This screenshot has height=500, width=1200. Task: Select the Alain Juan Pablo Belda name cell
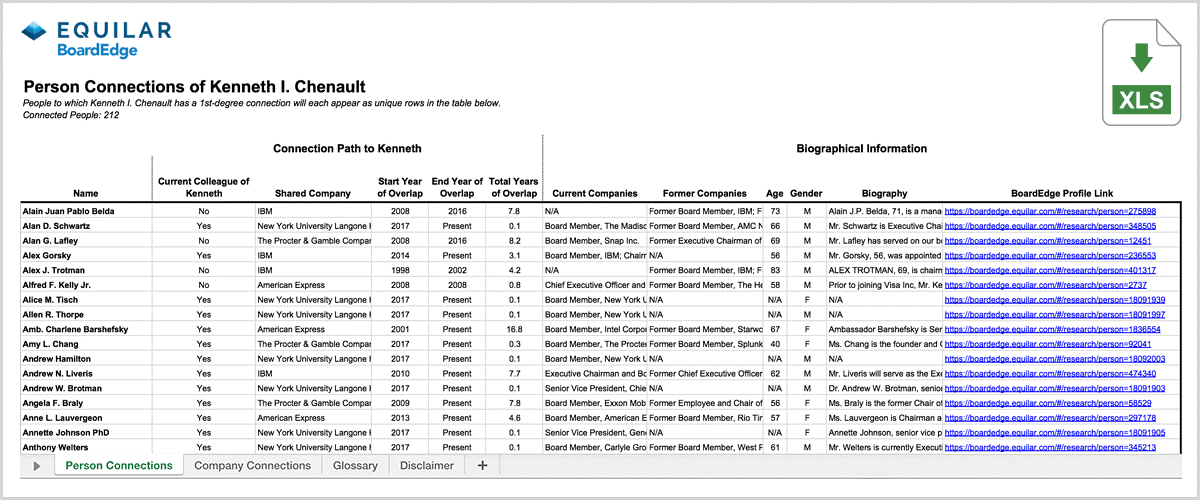point(86,212)
